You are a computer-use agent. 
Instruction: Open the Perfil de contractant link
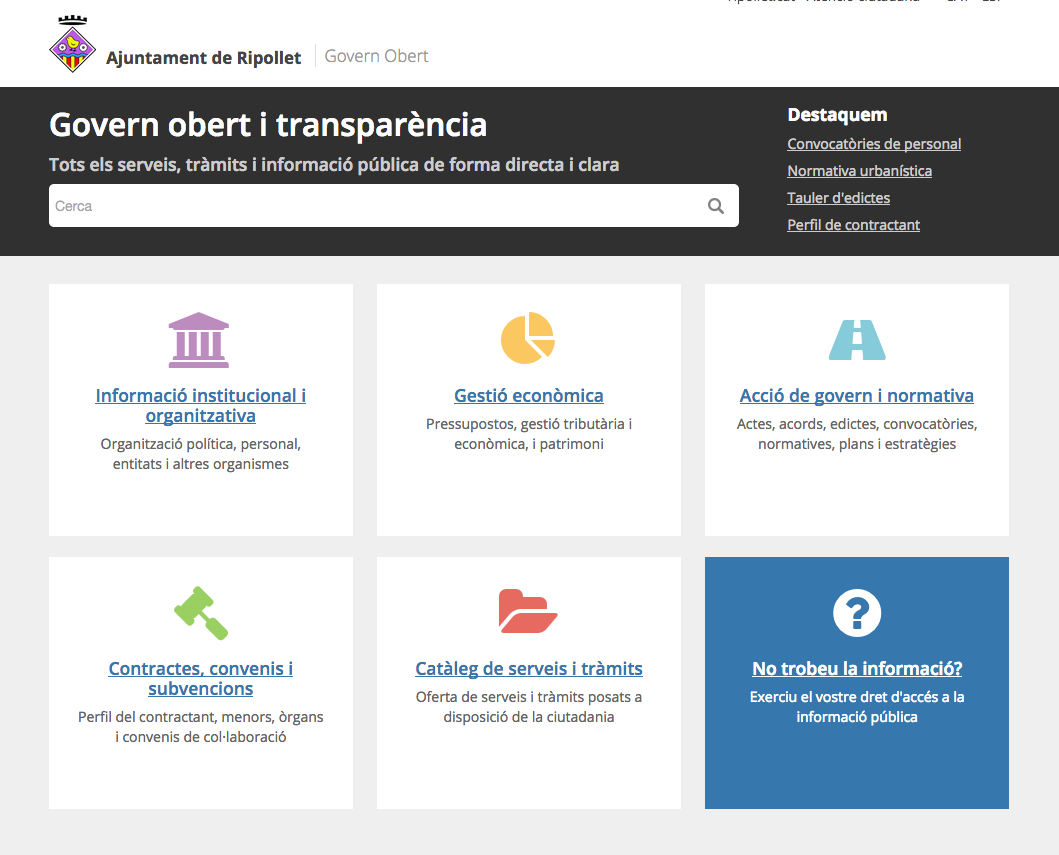pyautogui.click(x=853, y=225)
